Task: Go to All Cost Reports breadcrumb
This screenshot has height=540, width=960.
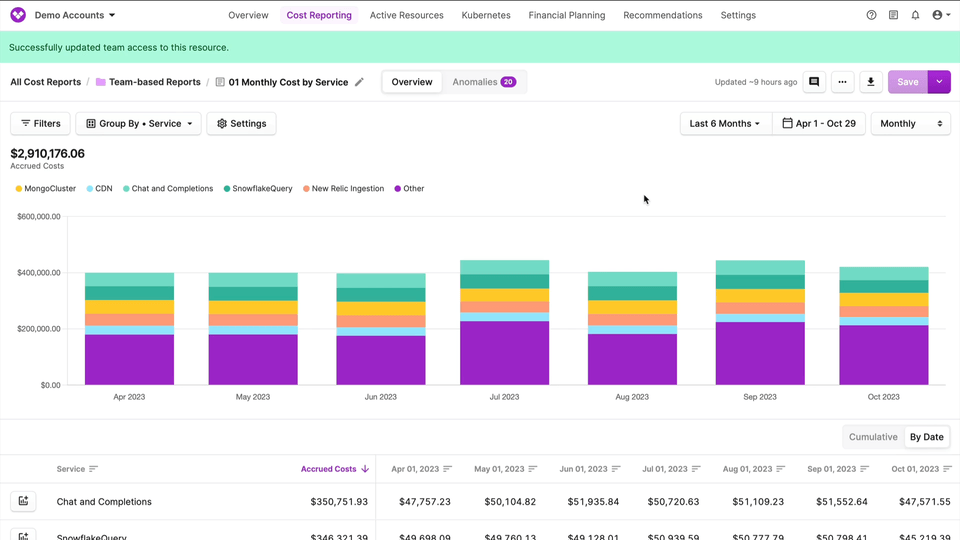Action: pyautogui.click(x=46, y=82)
